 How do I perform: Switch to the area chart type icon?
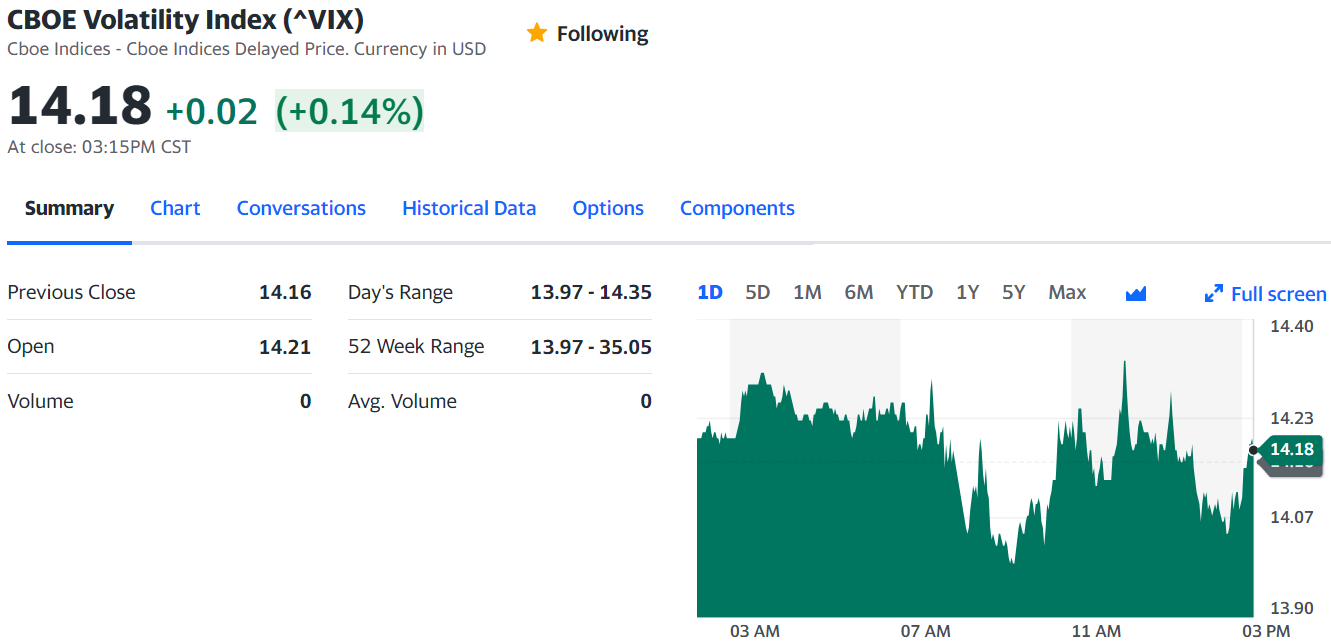pos(1135,293)
